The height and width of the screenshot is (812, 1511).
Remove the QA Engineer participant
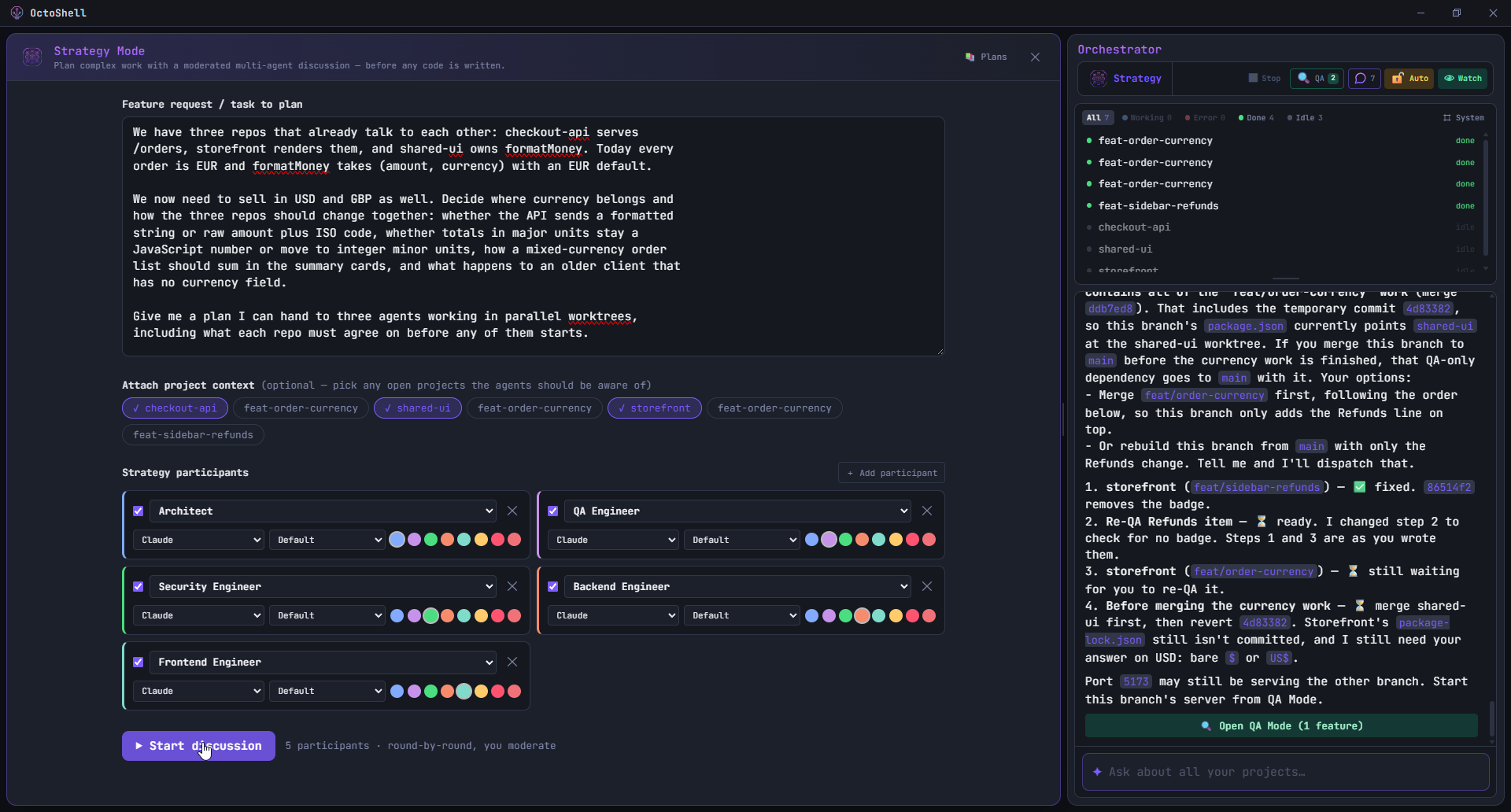pos(927,511)
